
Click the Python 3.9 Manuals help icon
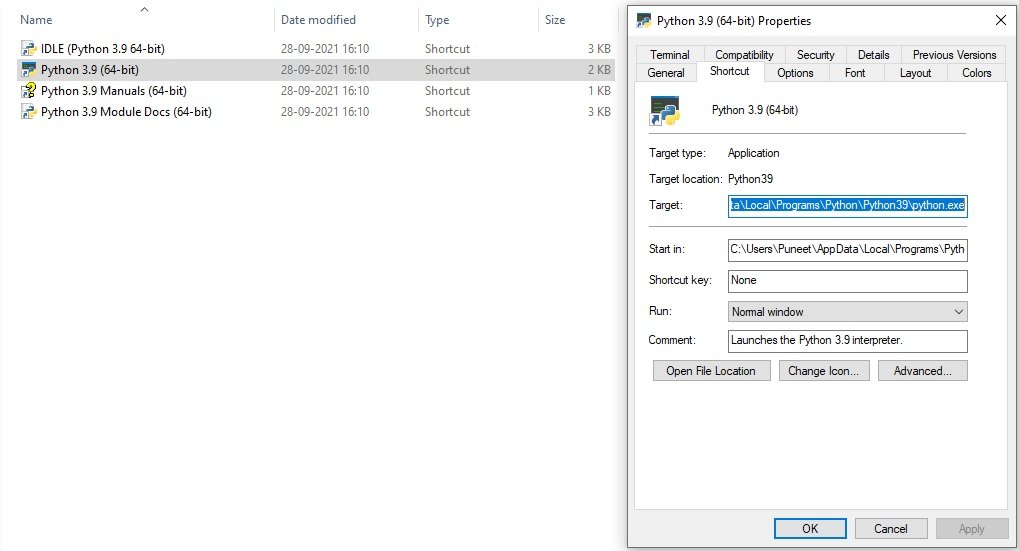[x=29, y=91]
